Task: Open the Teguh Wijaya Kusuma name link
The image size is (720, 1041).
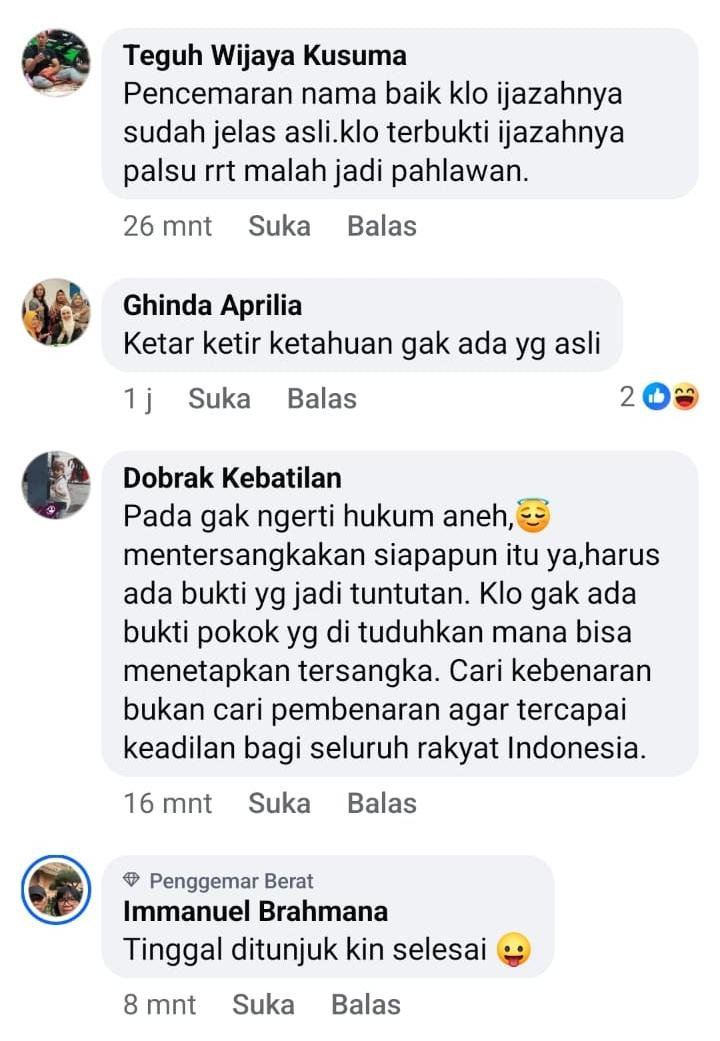Action: [265, 56]
